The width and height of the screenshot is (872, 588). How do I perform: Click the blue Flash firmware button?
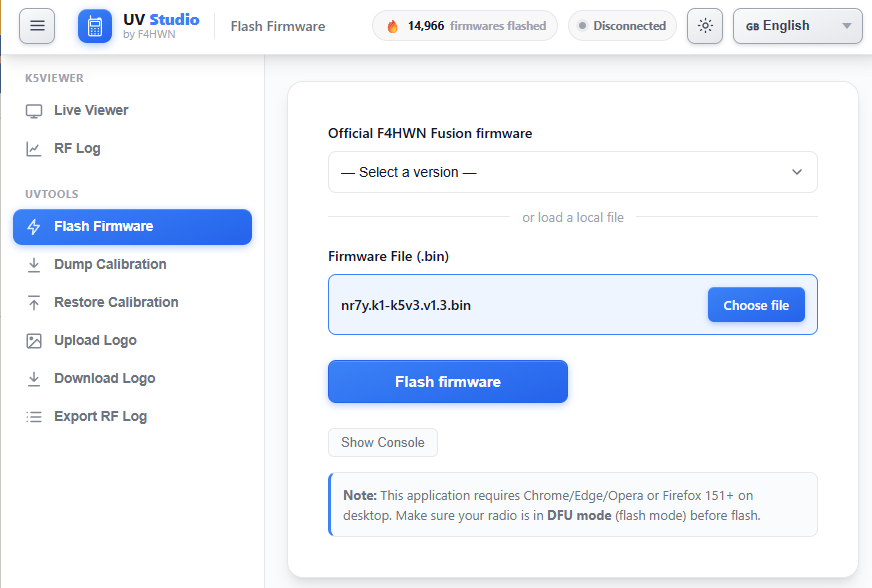pyautogui.click(x=448, y=382)
